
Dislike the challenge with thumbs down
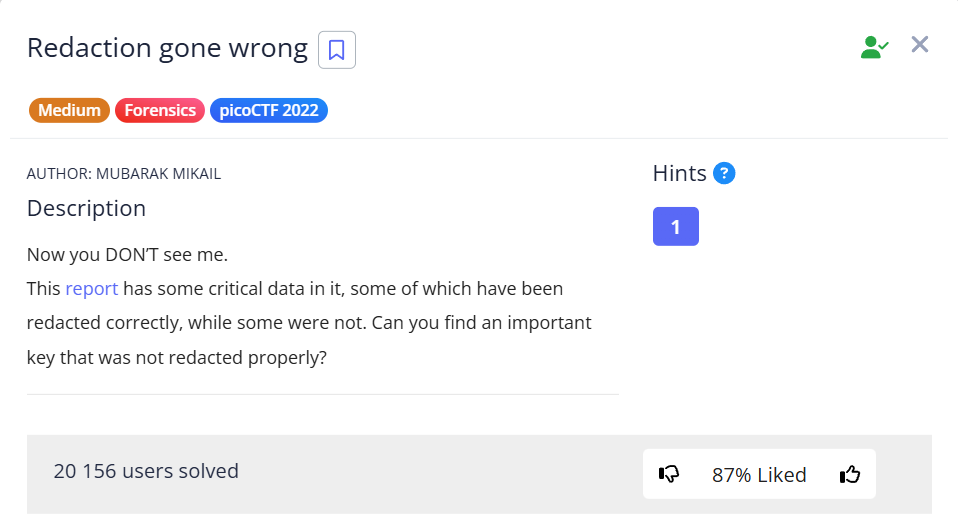click(669, 474)
